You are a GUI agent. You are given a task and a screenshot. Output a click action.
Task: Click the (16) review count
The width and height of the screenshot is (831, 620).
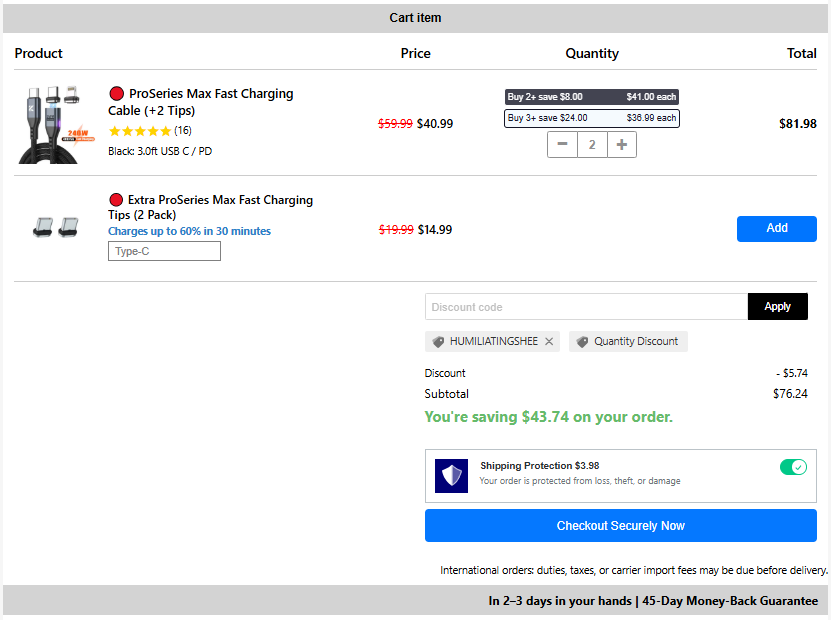pos(183,130)
